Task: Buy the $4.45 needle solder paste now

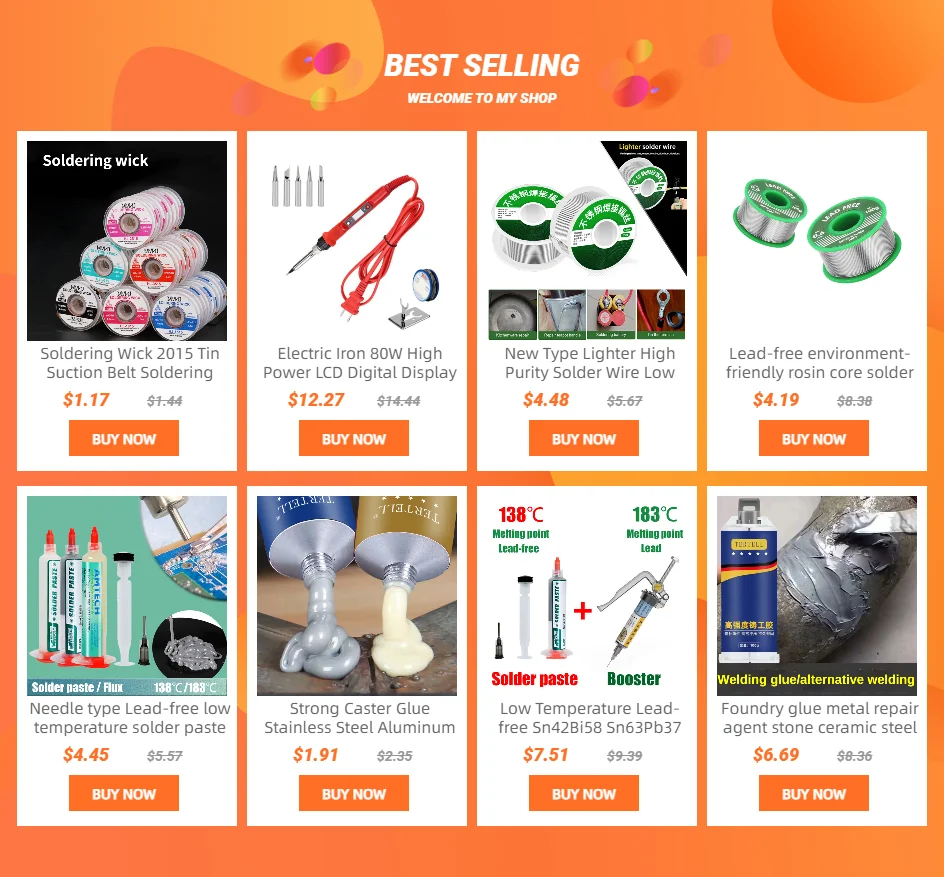Action: point(124,793)
